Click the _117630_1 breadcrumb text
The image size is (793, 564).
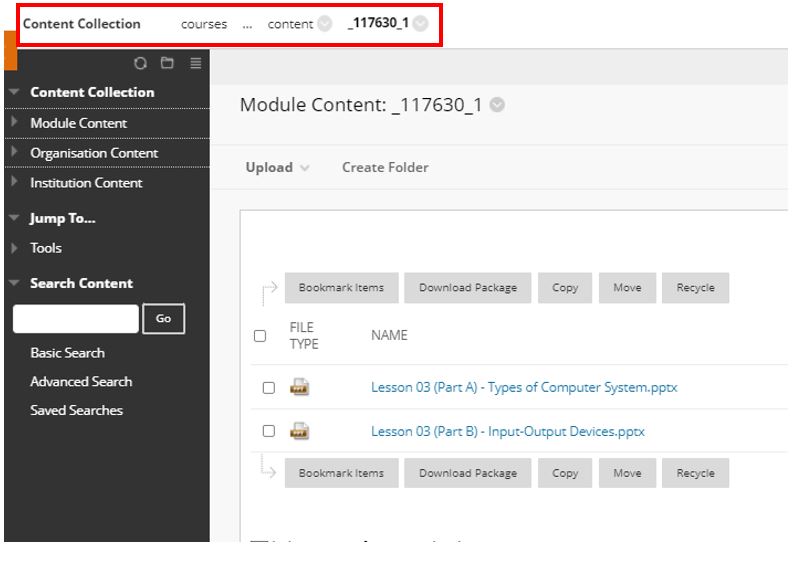coord(378,23)
